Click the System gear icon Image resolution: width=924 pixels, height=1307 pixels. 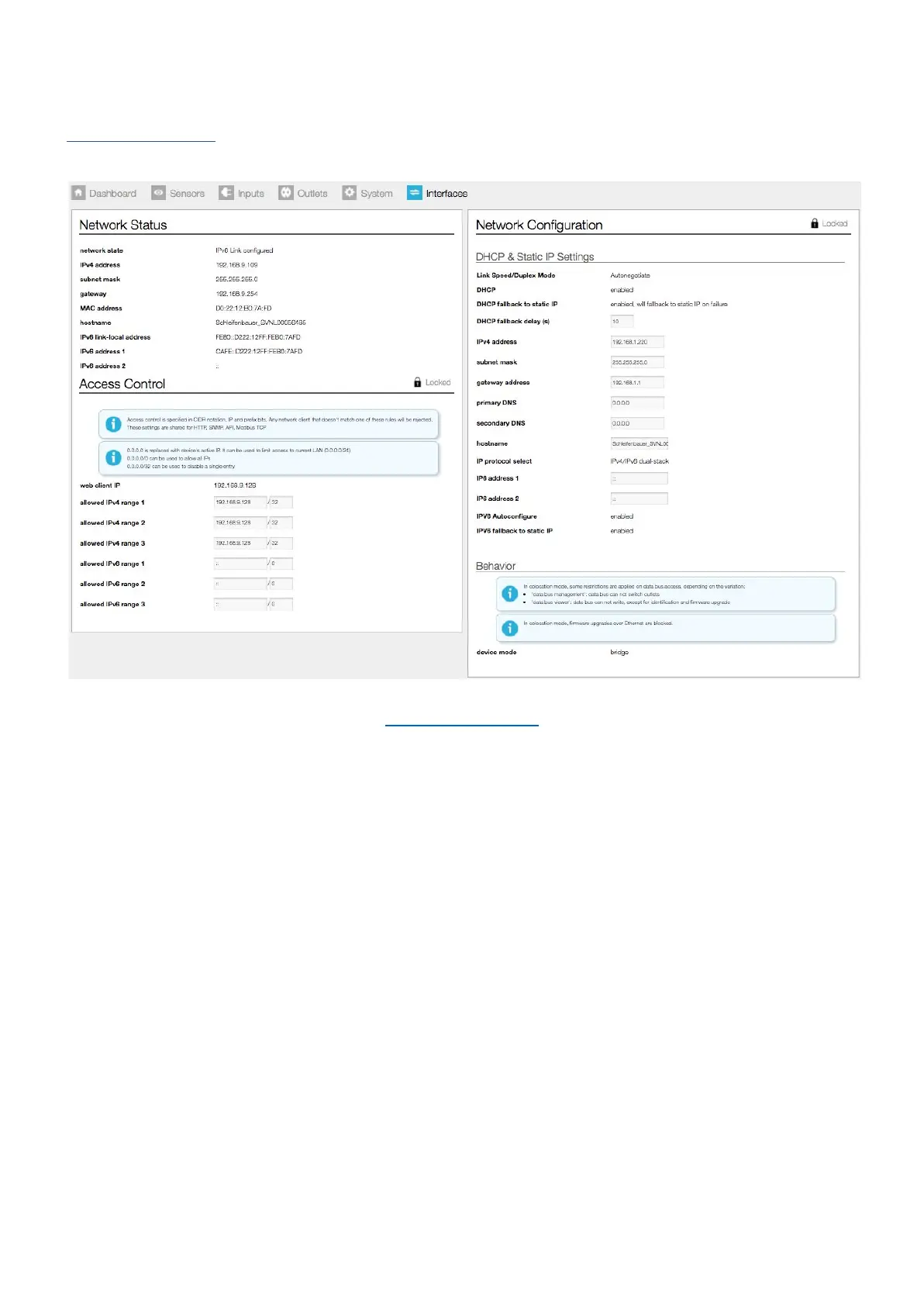coord(350,193)
